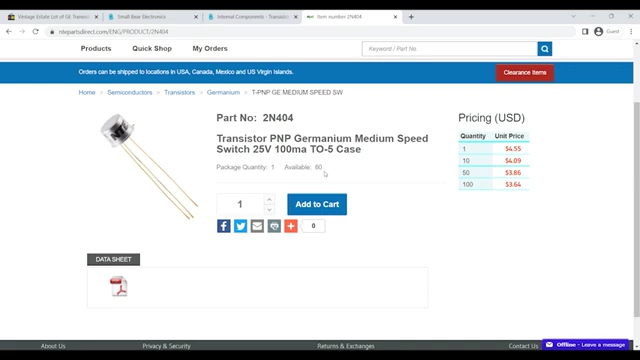Open Germanium breadcrumb link
Viewport: 640px width, 360px height.
click(x=223, y=93)
